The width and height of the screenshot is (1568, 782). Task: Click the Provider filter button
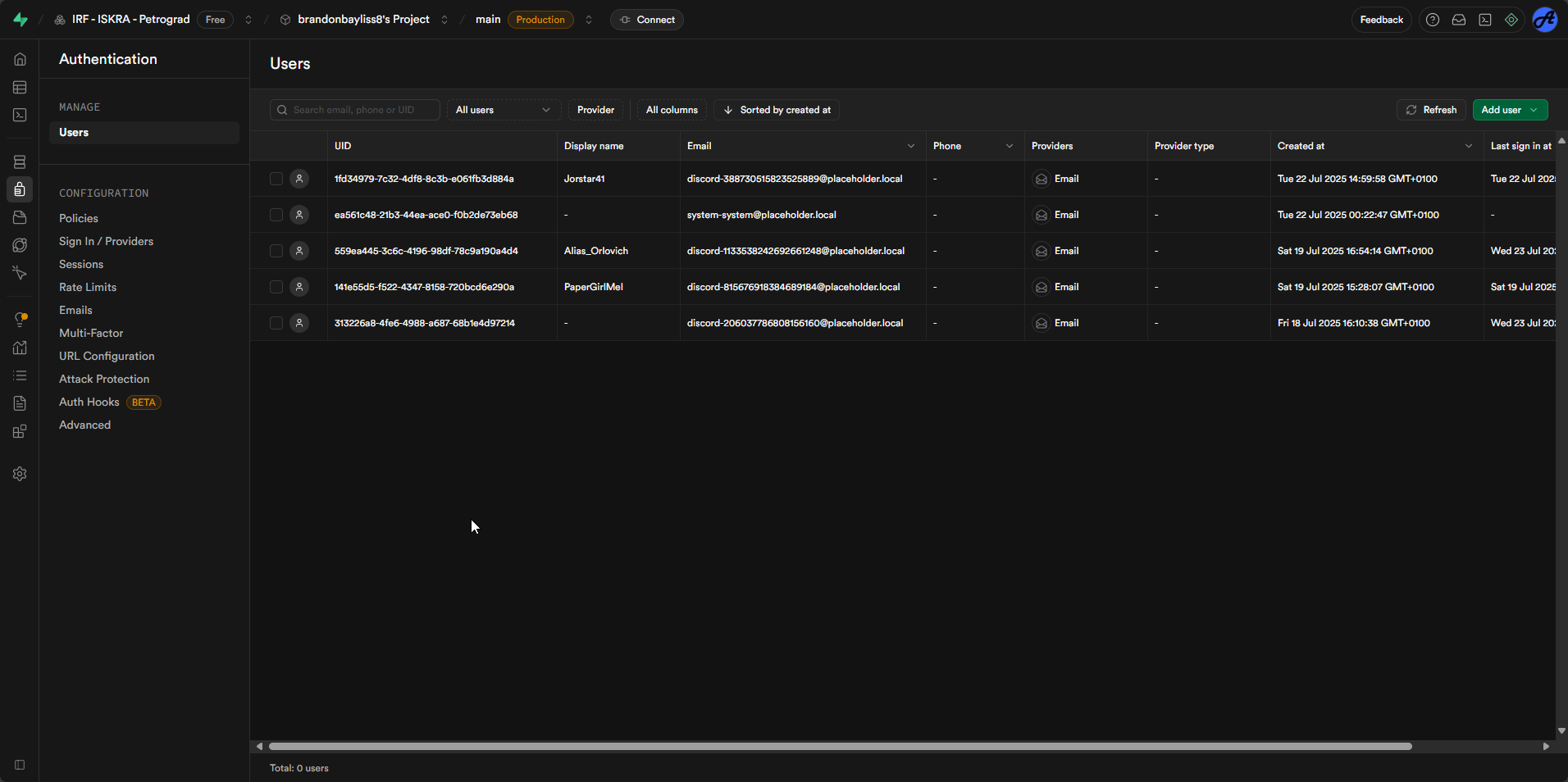[595, 110]
